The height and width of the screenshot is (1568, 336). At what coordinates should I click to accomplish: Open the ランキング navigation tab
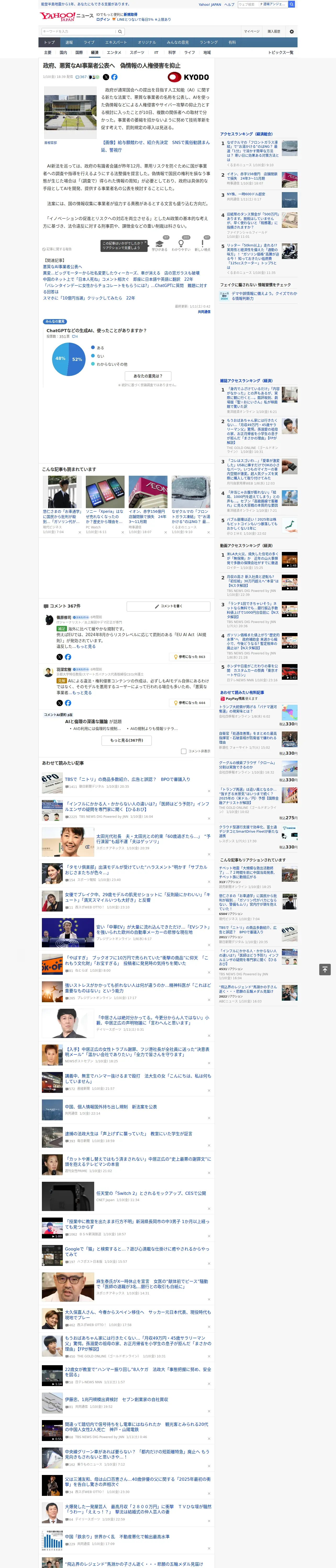point(209,42)
